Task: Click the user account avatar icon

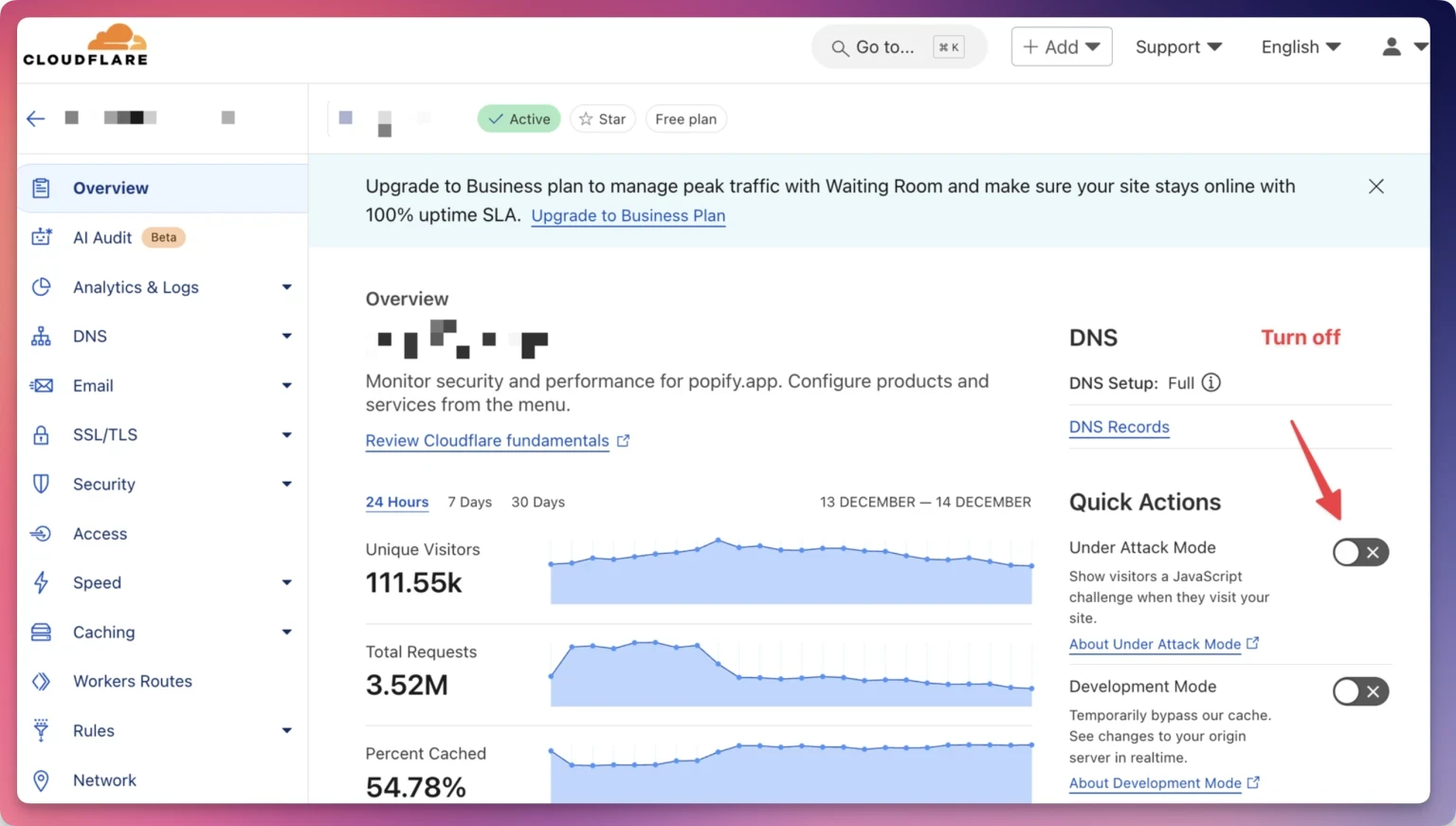Action: pos(1391,46)
